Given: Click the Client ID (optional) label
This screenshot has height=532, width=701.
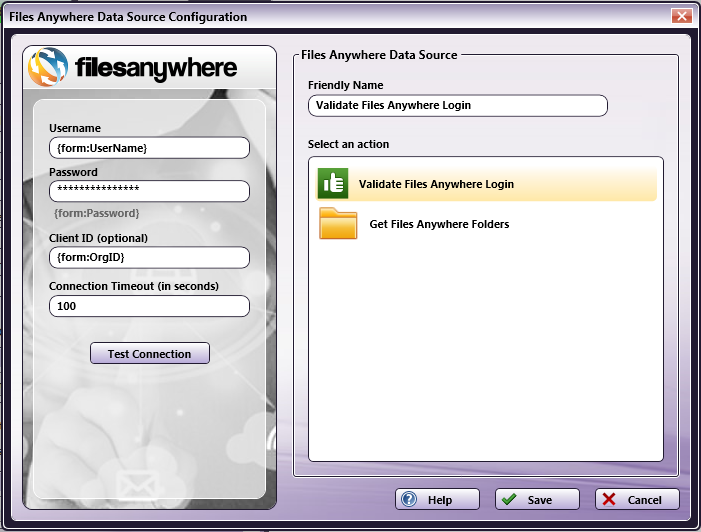Looking at the screenshot, I should click(98, 238).
